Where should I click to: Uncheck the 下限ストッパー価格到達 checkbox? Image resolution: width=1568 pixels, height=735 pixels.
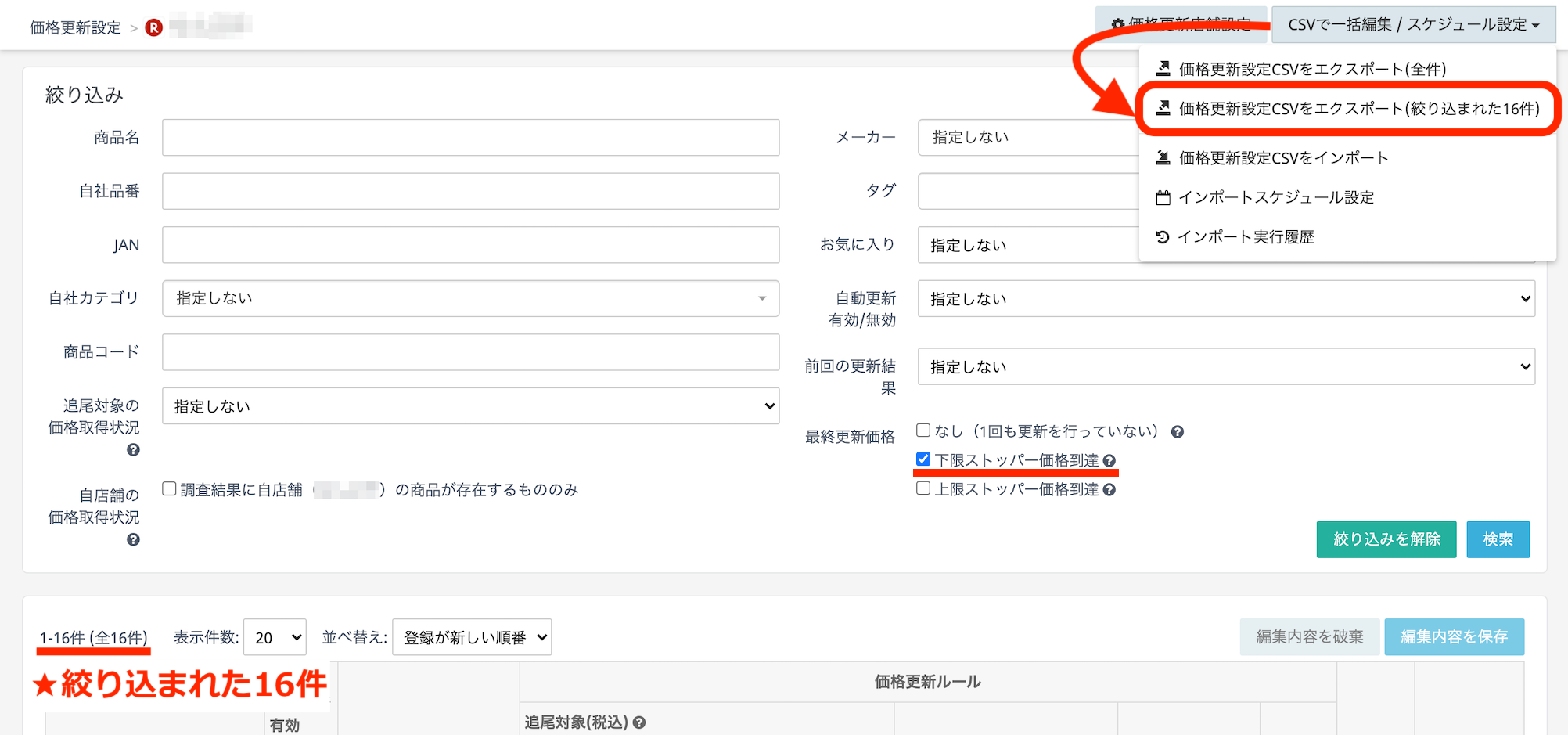[x=923, y=459]
